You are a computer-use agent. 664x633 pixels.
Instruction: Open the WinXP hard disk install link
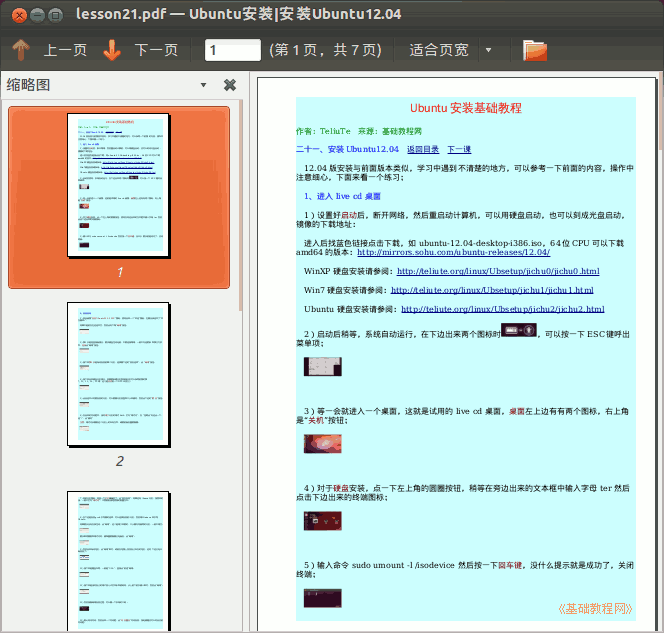tap(498, 271)
